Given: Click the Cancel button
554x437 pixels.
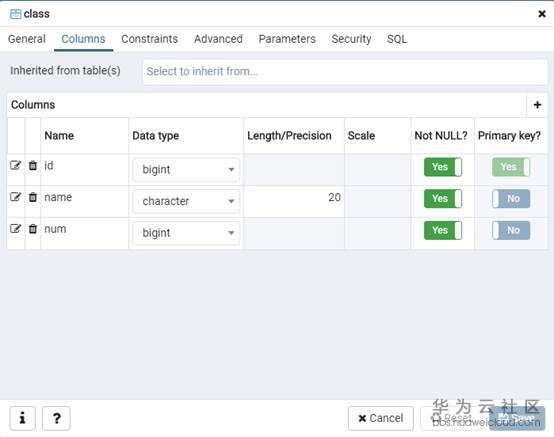Looking at the screenshot, I should (381, 418).
